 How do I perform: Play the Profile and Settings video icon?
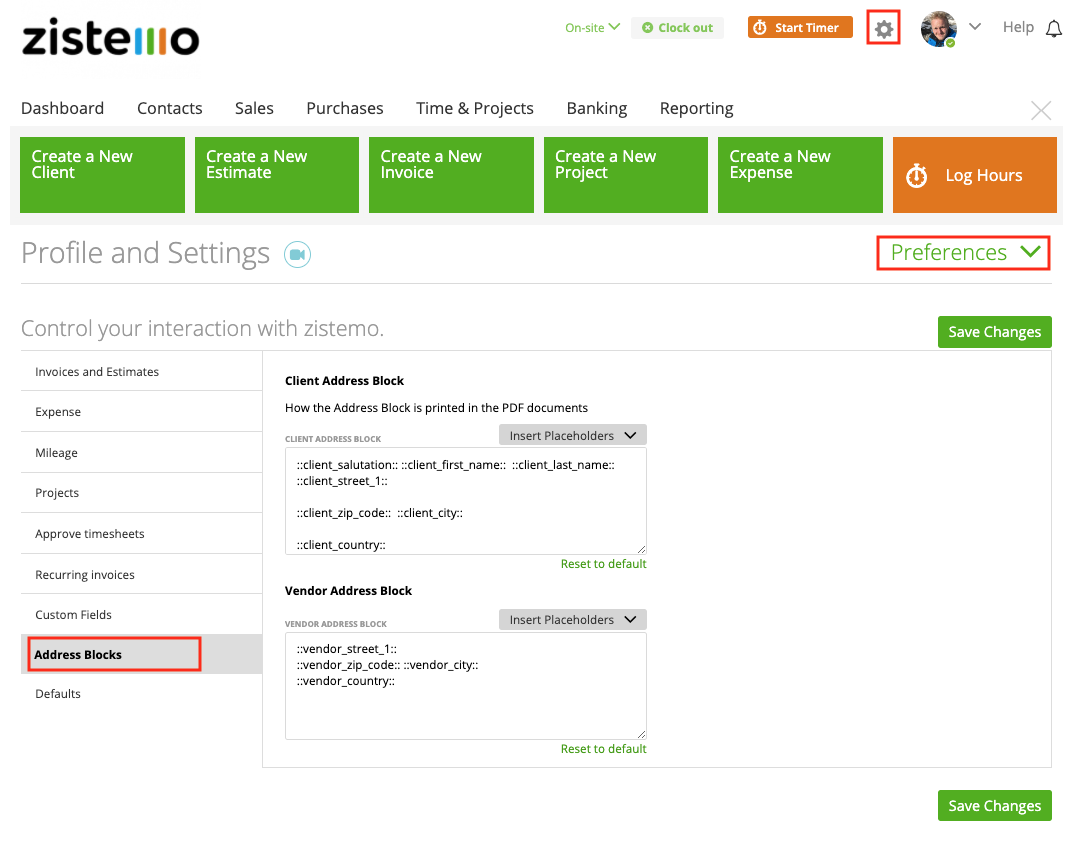click(x=297, y=255)
